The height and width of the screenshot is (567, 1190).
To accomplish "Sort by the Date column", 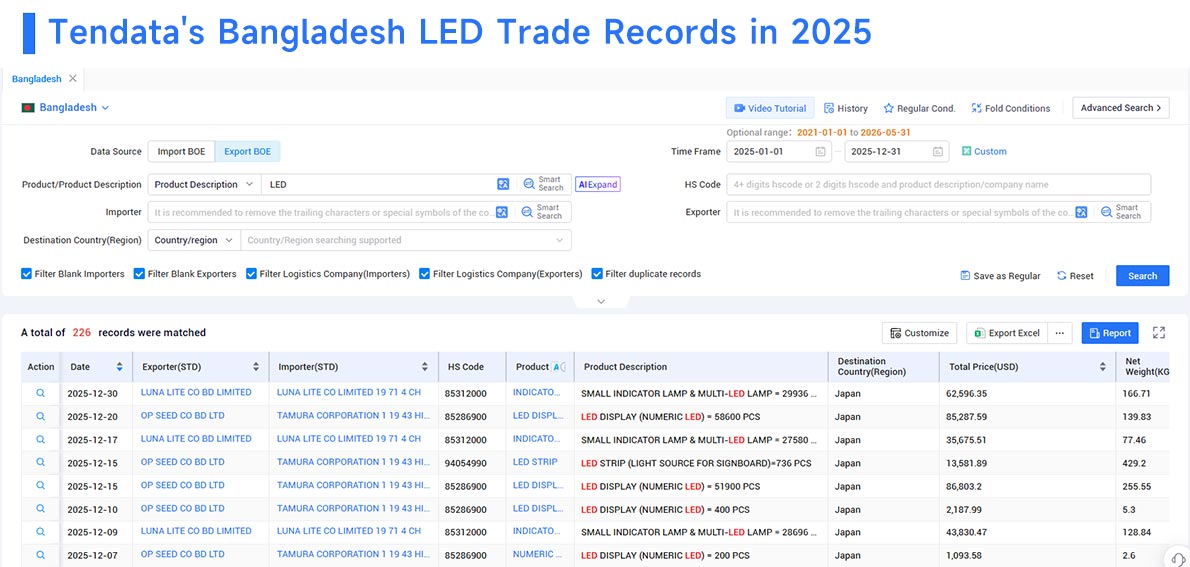I will pyautogui.click(x=119, y=367).
